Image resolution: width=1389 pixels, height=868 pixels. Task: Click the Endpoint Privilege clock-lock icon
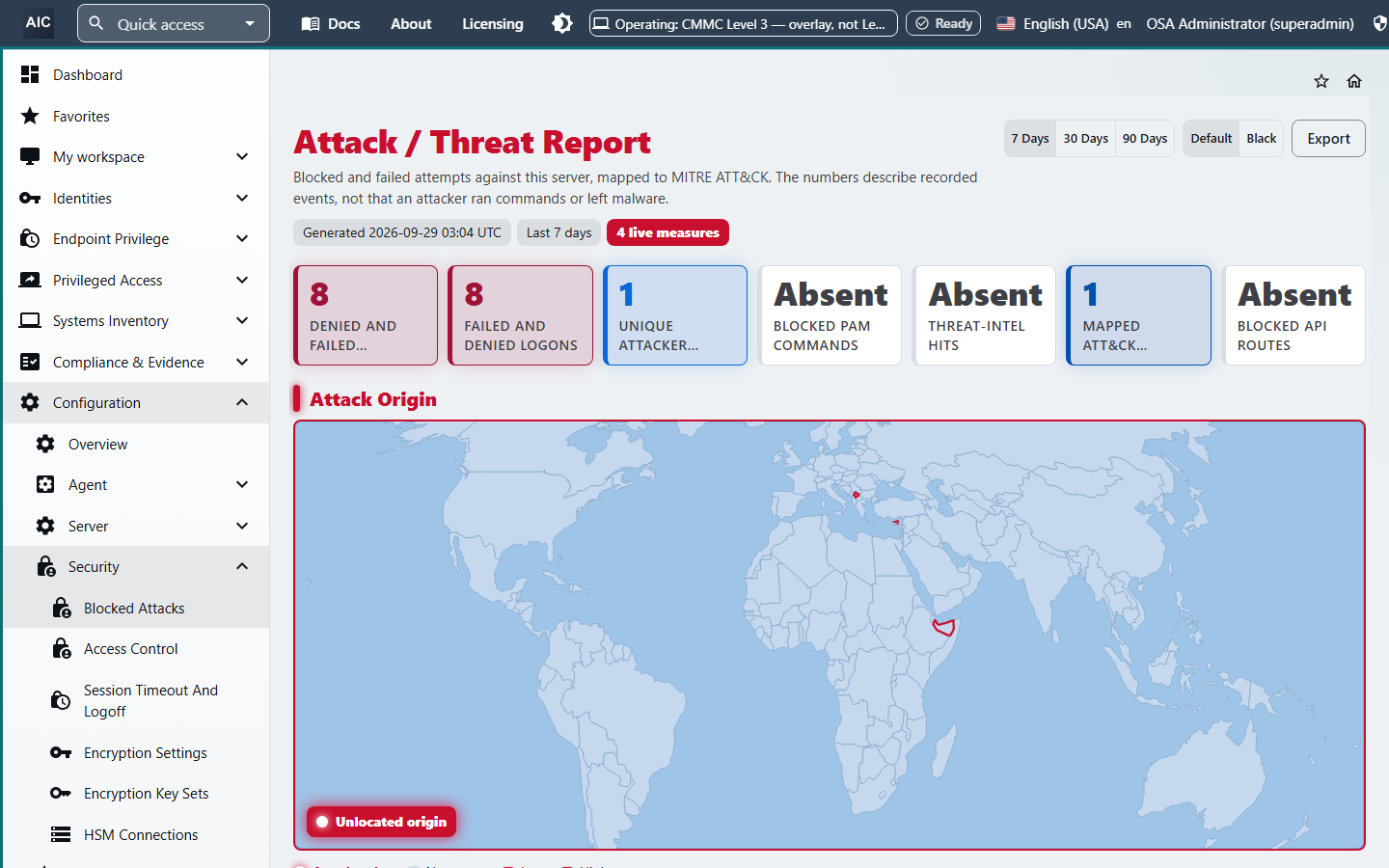[30, 238]
